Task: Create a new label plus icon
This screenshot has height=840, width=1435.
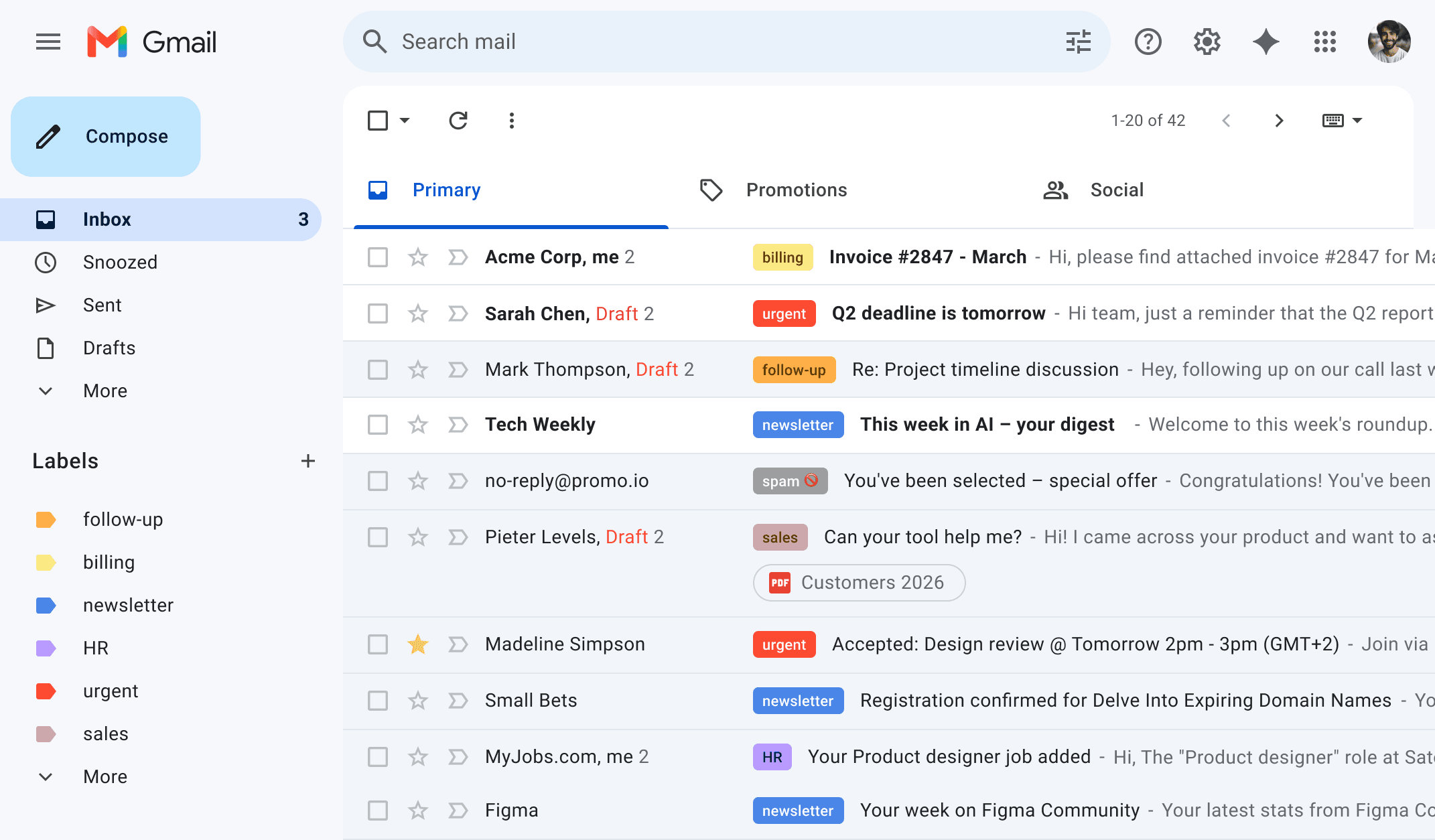Action: (x=308, y=461)
